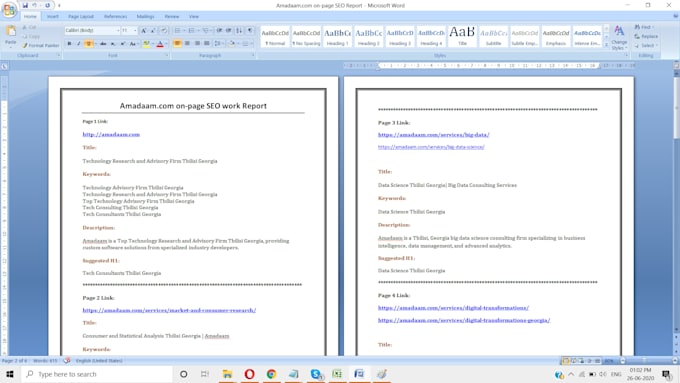The image size is (680, 383).
Task: Apply the red font color
Action: pos(160,43)
